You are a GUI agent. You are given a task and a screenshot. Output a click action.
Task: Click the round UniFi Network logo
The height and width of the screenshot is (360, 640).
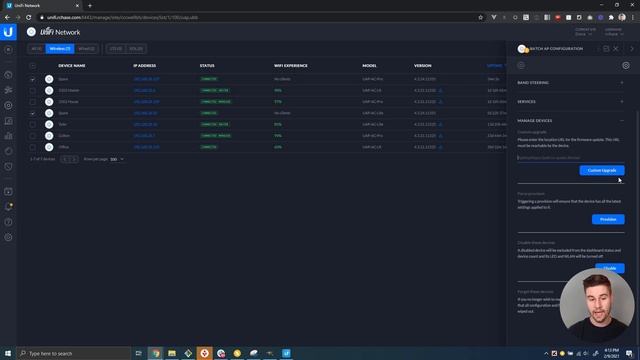pos(31,32)
